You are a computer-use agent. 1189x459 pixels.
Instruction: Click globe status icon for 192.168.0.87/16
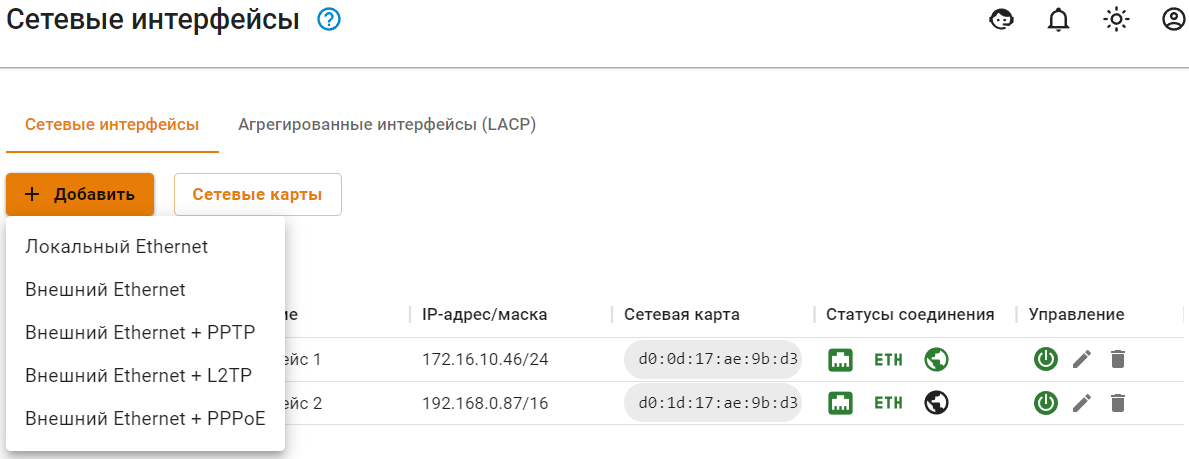pos(936,403)
